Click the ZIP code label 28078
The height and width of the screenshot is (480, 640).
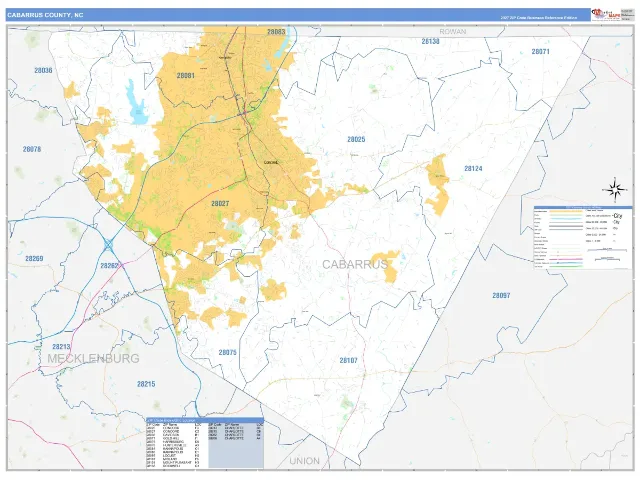(x=32, y=149)
